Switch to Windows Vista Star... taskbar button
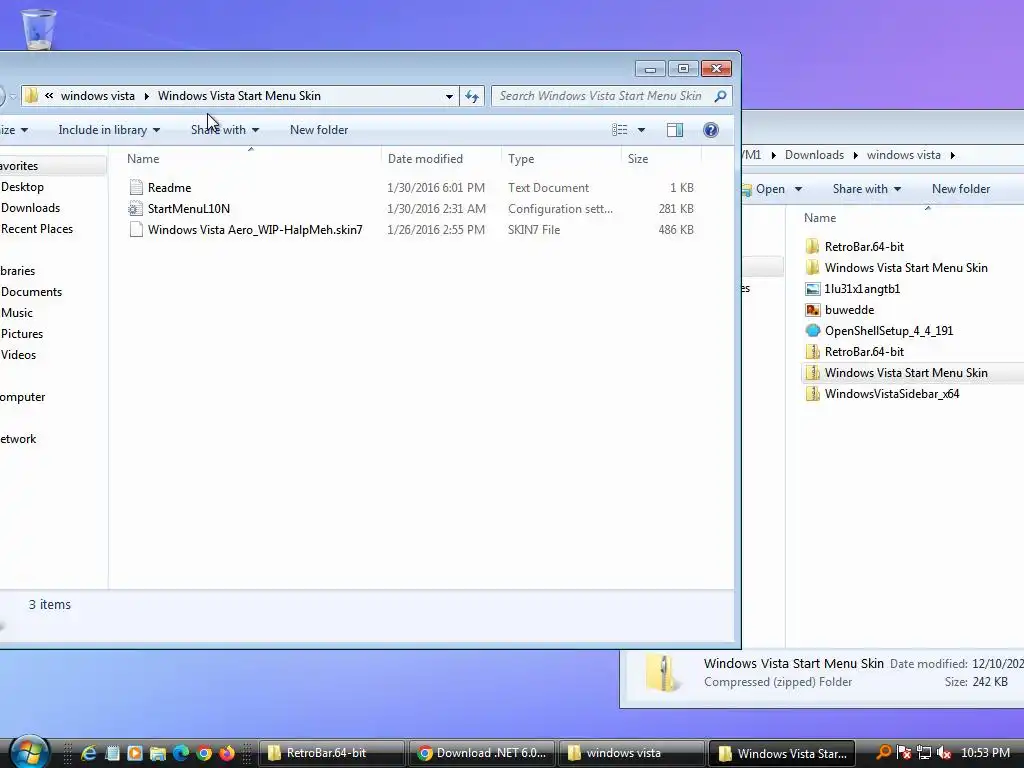 [x=782, y=754]
